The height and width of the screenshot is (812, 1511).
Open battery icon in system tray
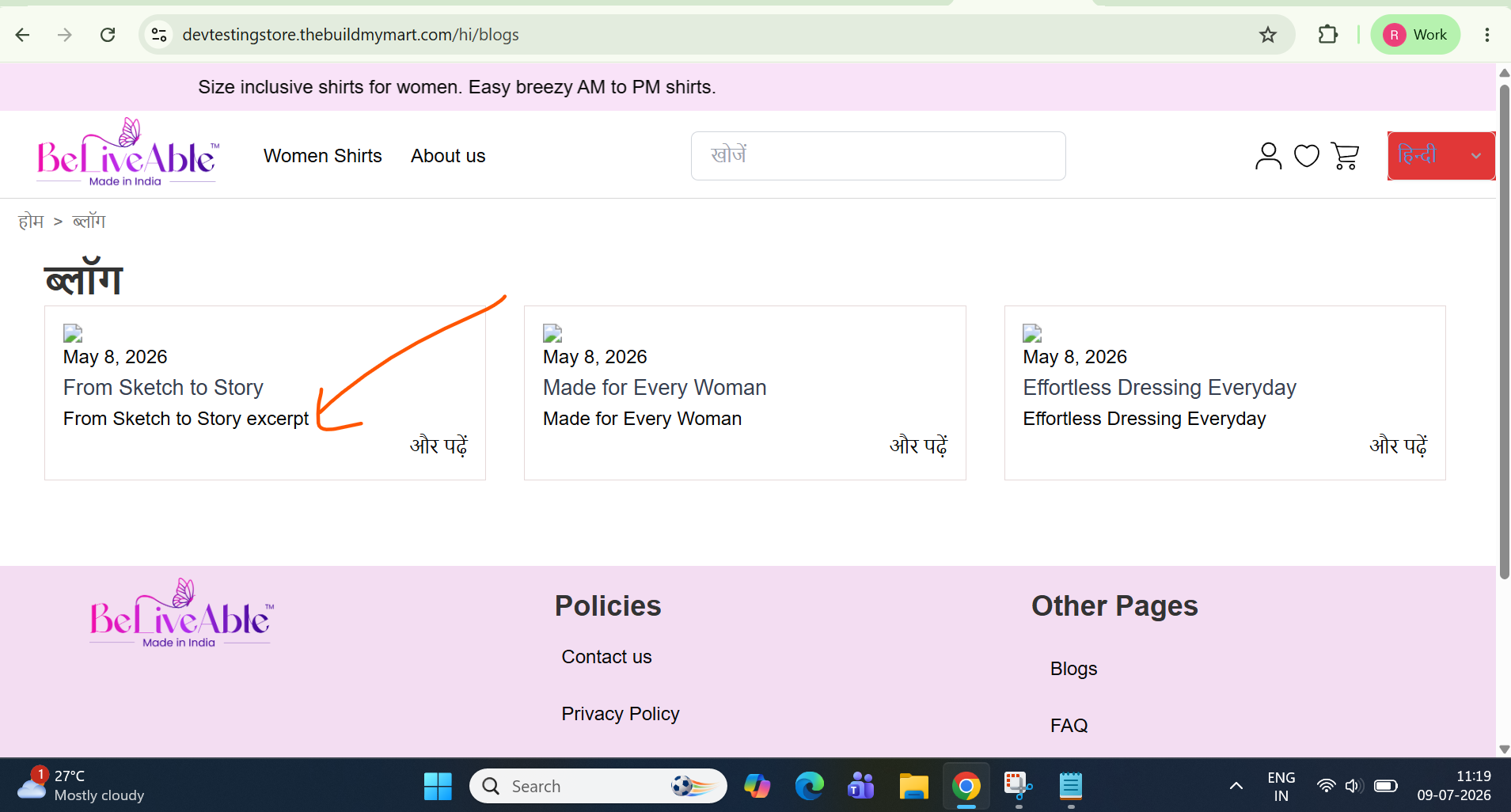click(x=1385, y=786)
